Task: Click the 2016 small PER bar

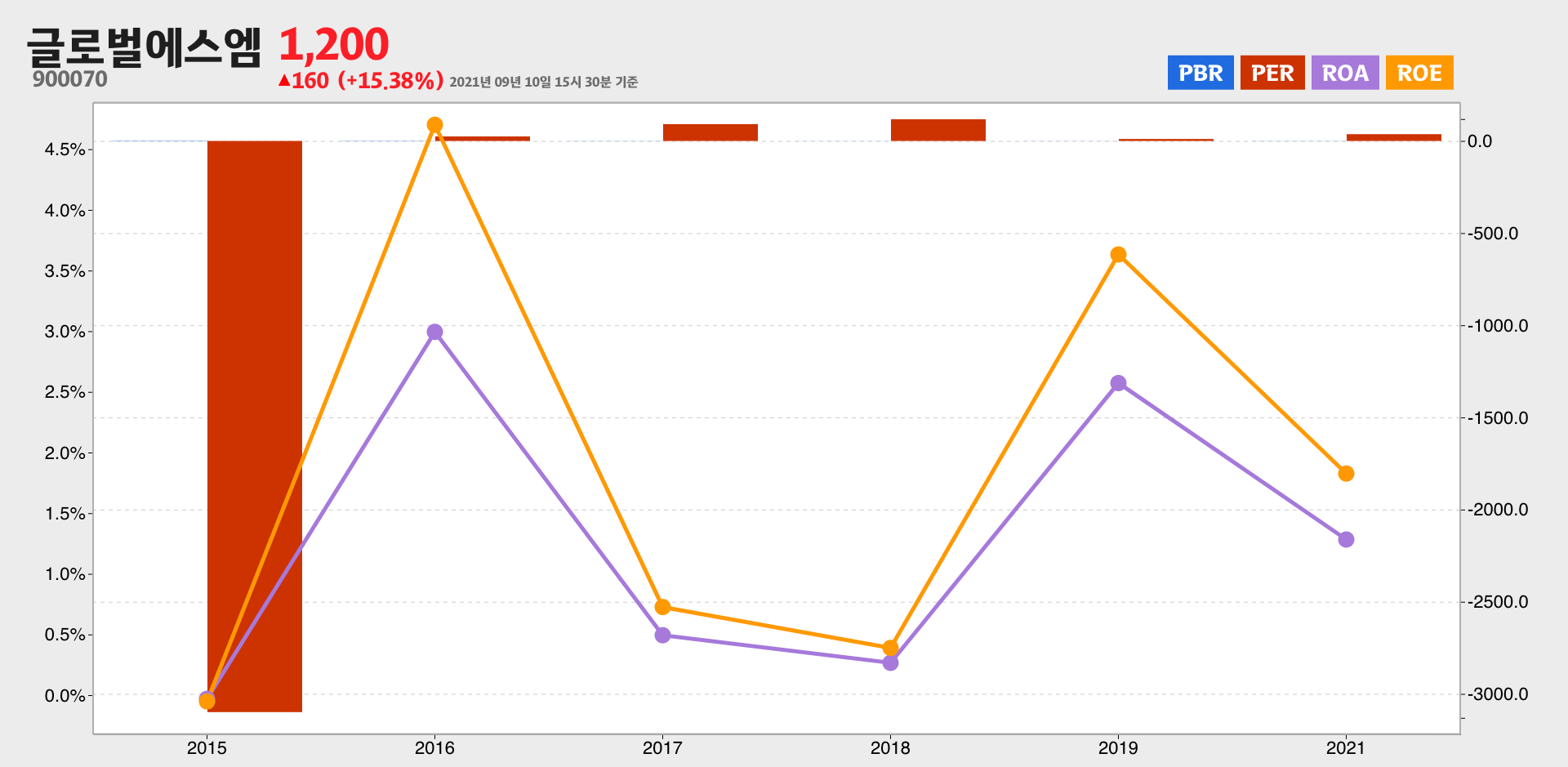Action: pos(483,139)
